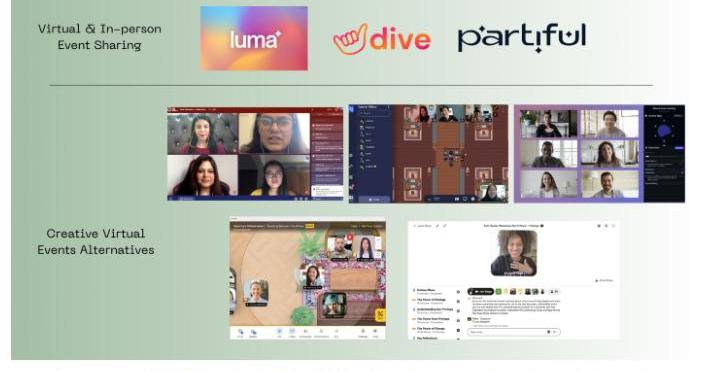Click the first icon in wooden room toolbar
The height and width of the screenshot is (371, 715).
click(240, 333)
